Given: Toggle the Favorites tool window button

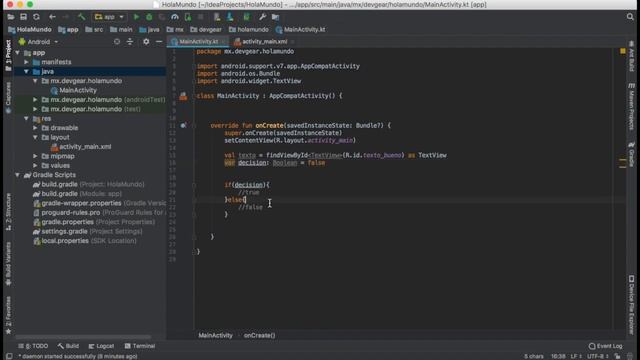Looking at the screenshot, I should (x=8, y=315).
